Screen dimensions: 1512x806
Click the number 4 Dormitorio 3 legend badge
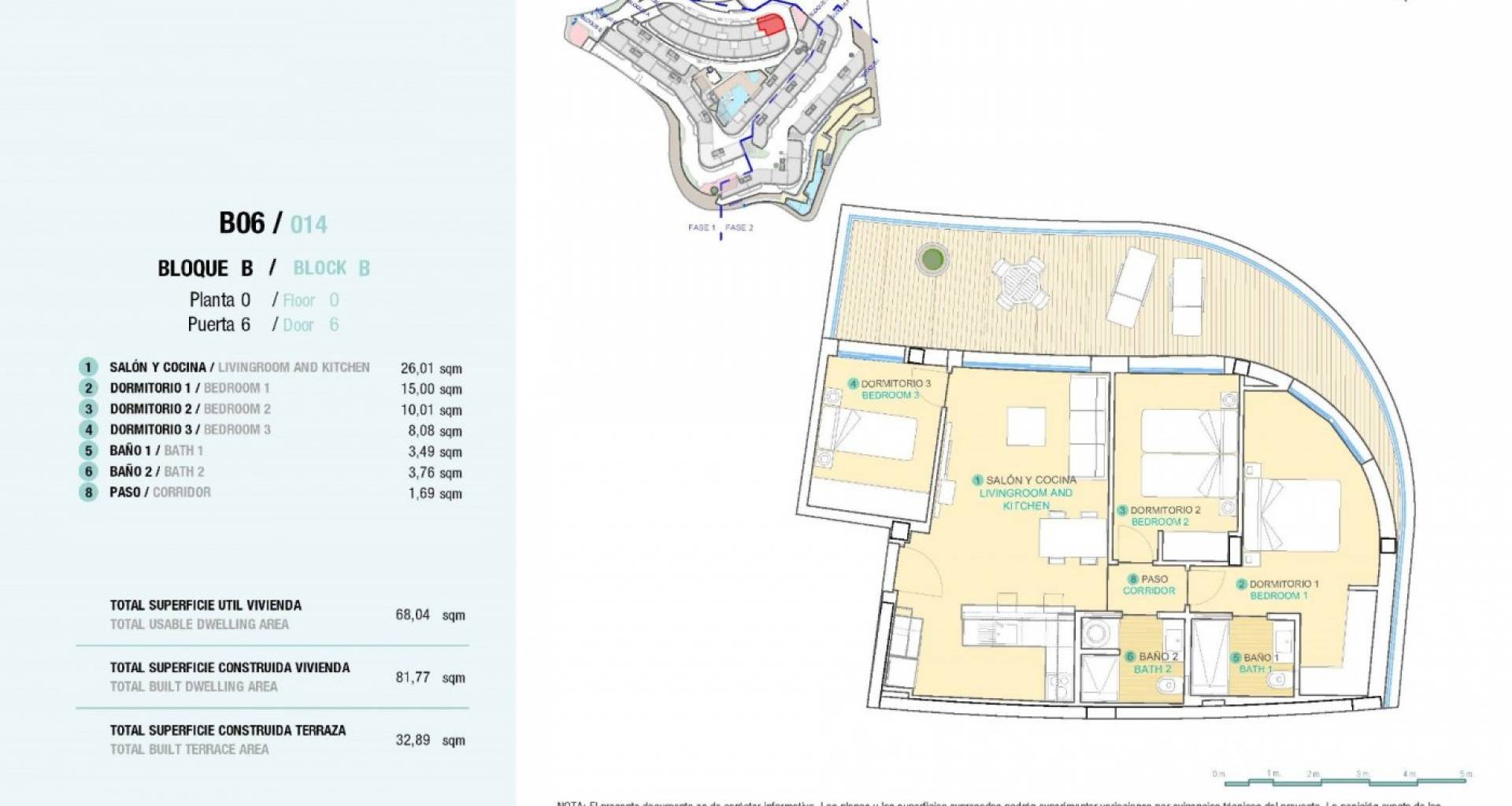click(x=88, y=430)
